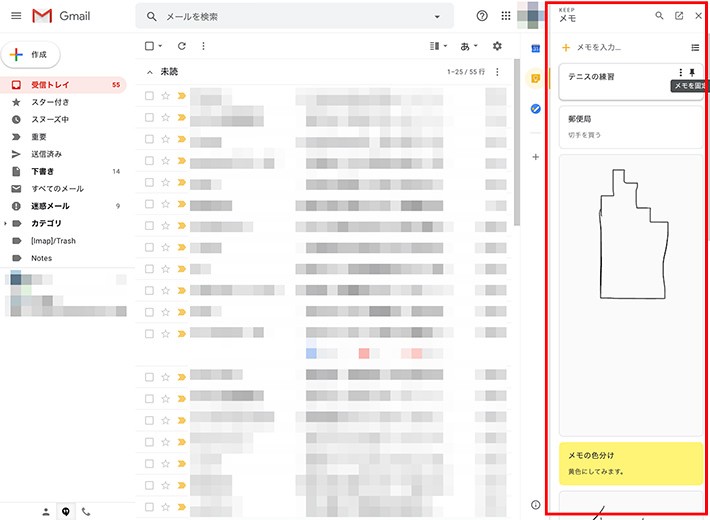Open the Notes label
This screenshot has width=710, height=520.
(x=63, y=258)
